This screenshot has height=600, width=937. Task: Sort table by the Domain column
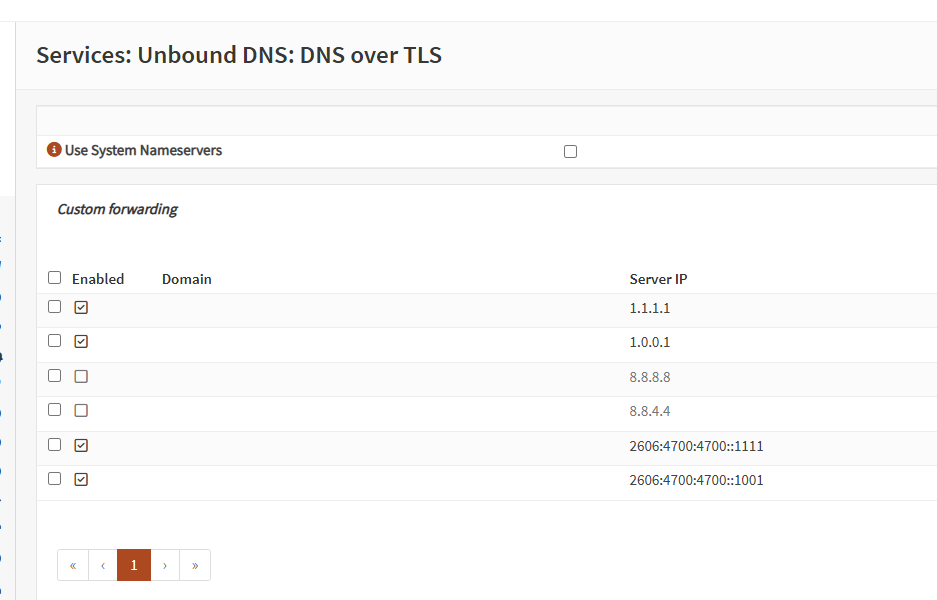(x=186, y=279)
